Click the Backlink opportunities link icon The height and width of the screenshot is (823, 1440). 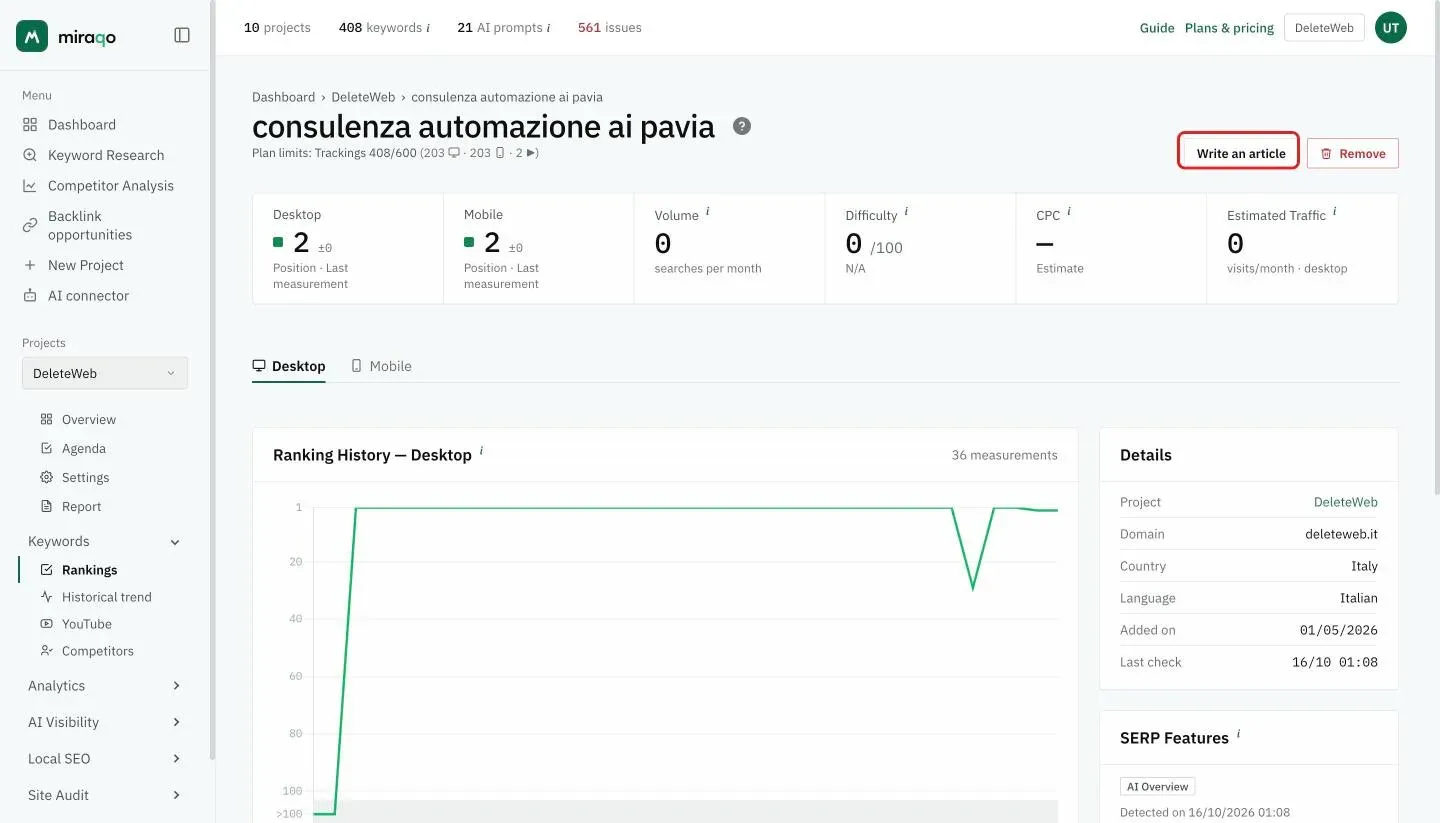30,225
